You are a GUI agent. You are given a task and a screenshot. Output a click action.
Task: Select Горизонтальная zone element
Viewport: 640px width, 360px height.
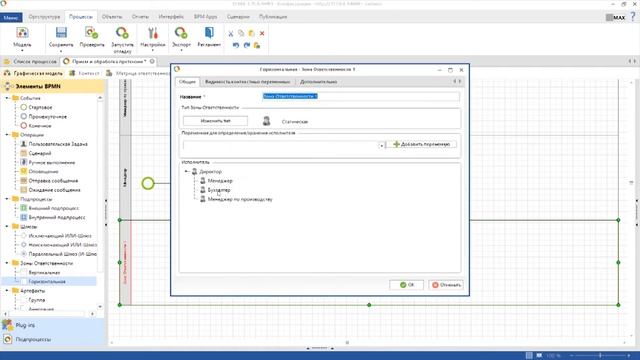(x=47, y=282)
